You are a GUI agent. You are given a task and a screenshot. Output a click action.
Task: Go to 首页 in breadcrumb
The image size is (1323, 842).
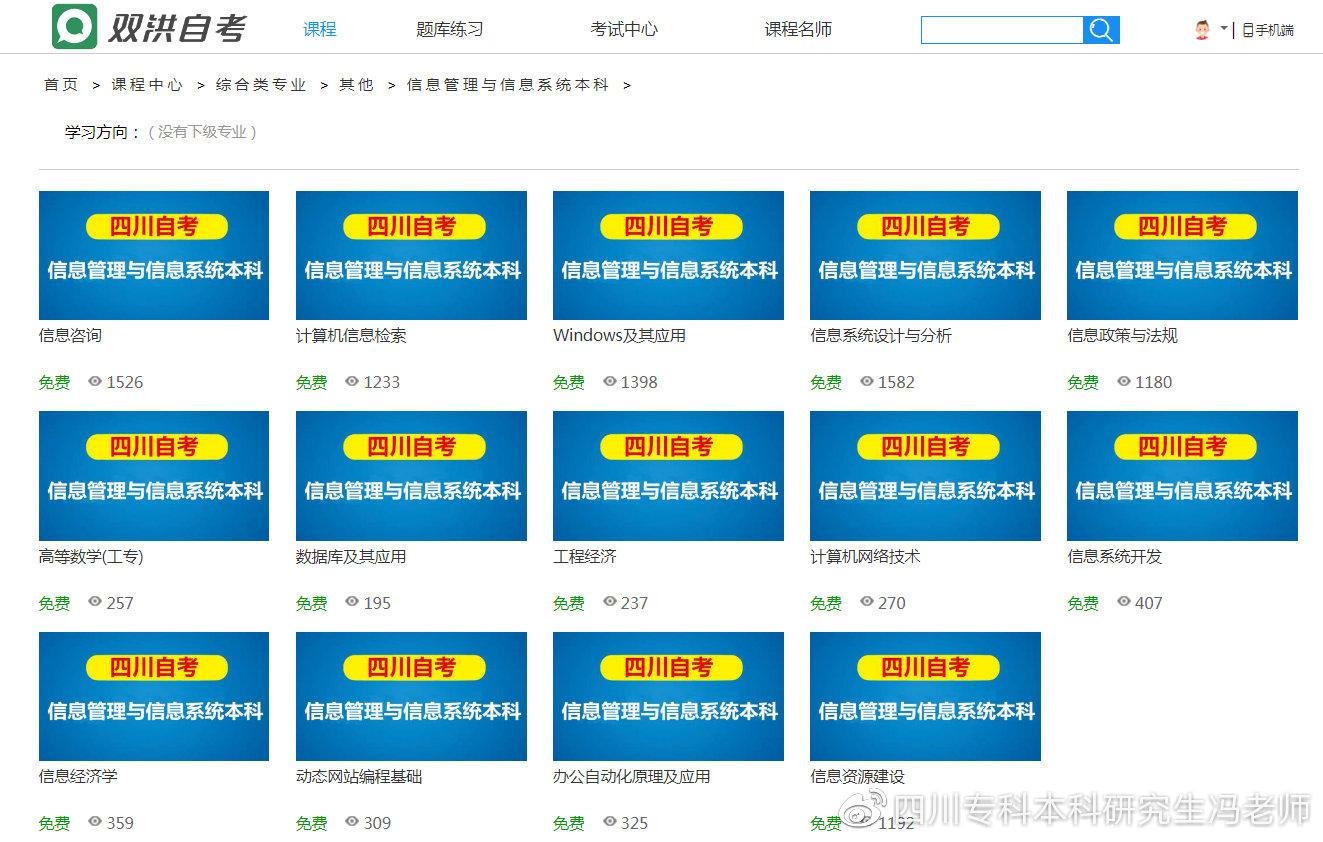[x=61, y=85]
